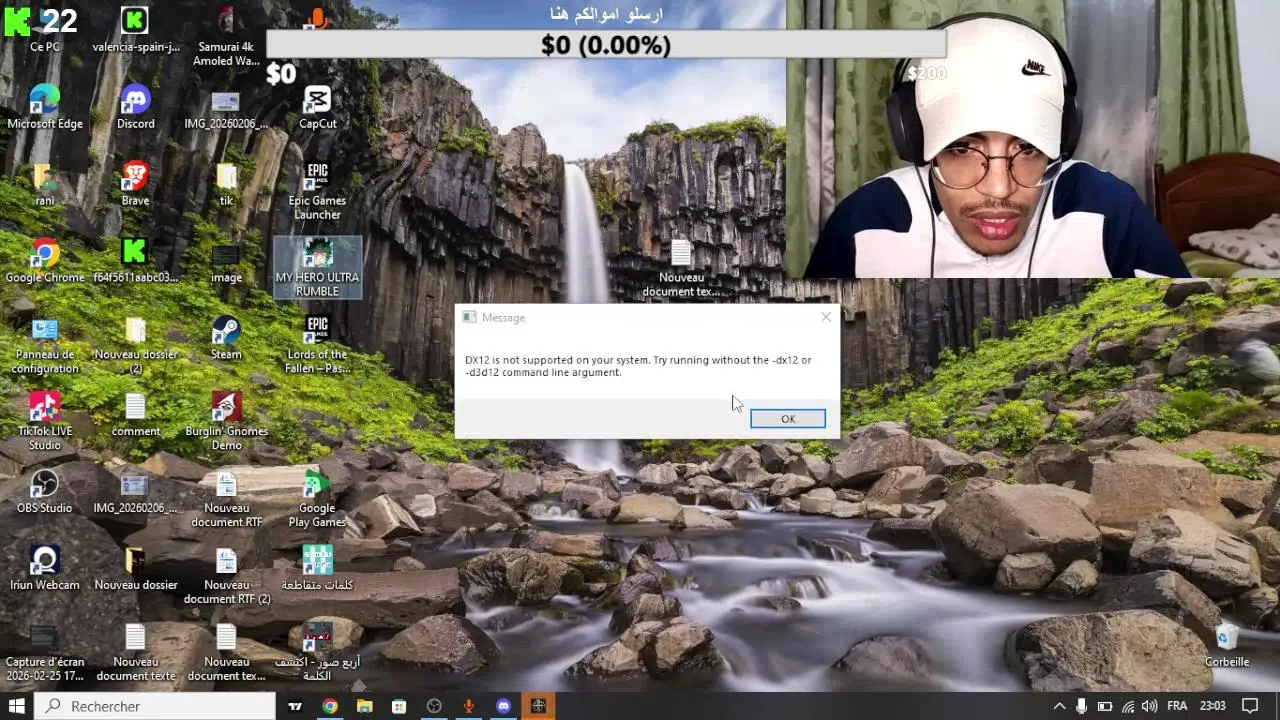1280x720 pixels.
Task: Select the f64f5611aabc03 file icon
Action: click(x=135, y=261)
